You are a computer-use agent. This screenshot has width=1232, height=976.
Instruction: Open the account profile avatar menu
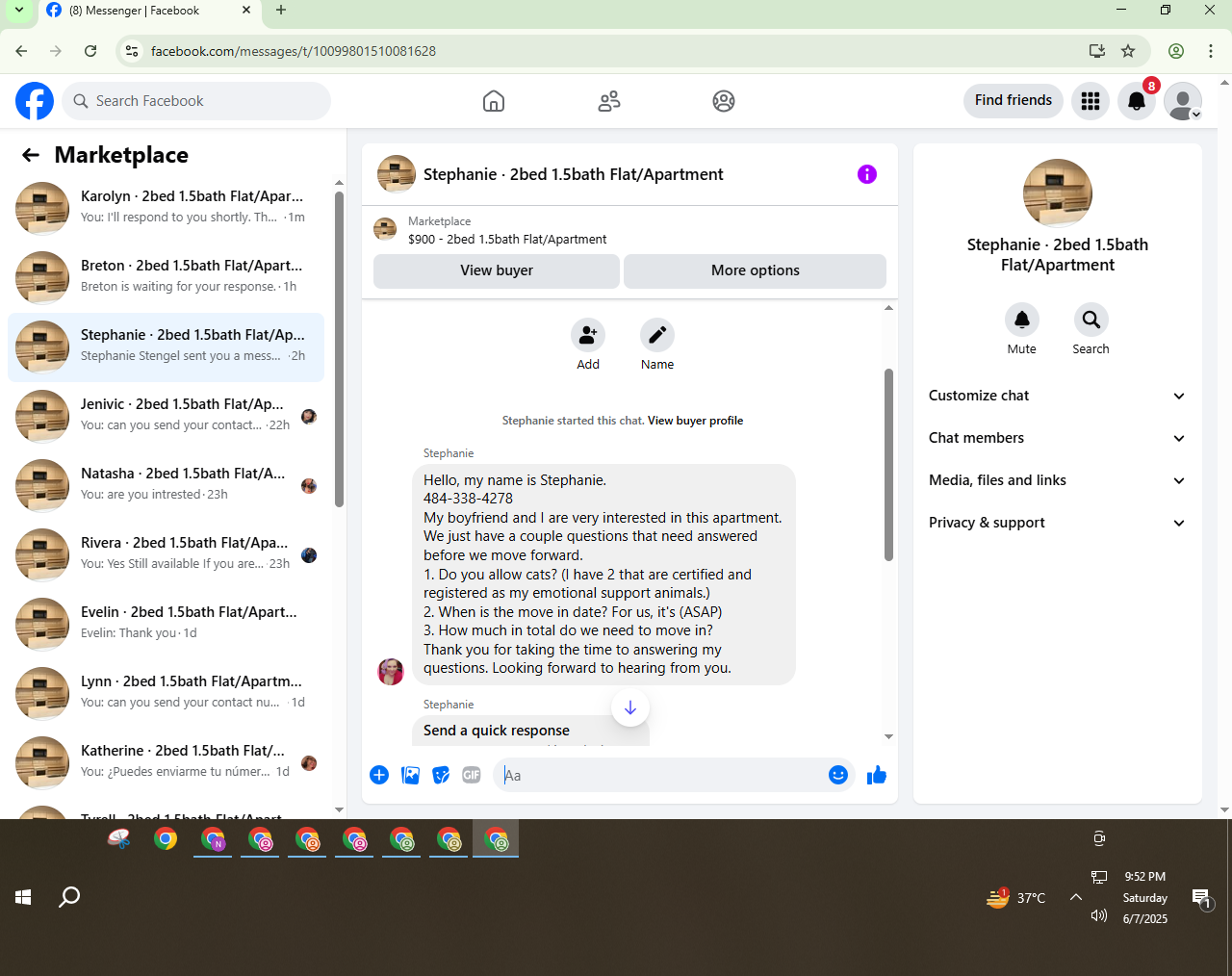1183,101
